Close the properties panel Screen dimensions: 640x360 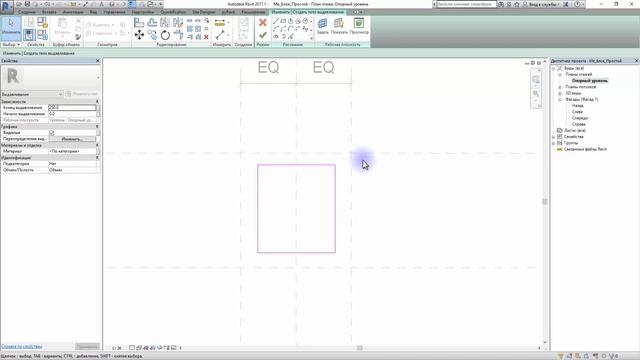pyautogui.click(x=98, y=61)
